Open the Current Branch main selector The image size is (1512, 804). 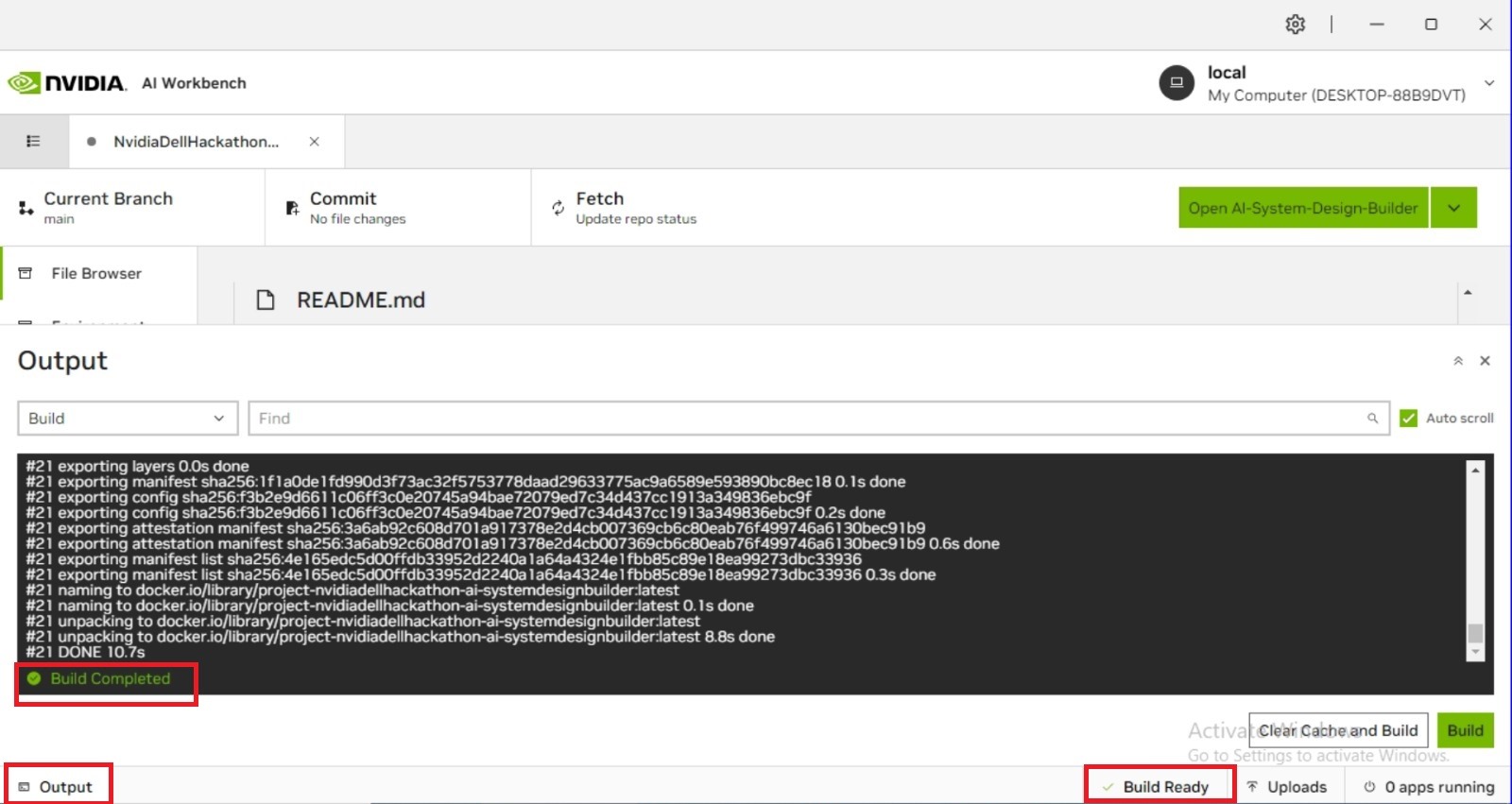pyautogui.click(x=132, y=208)
